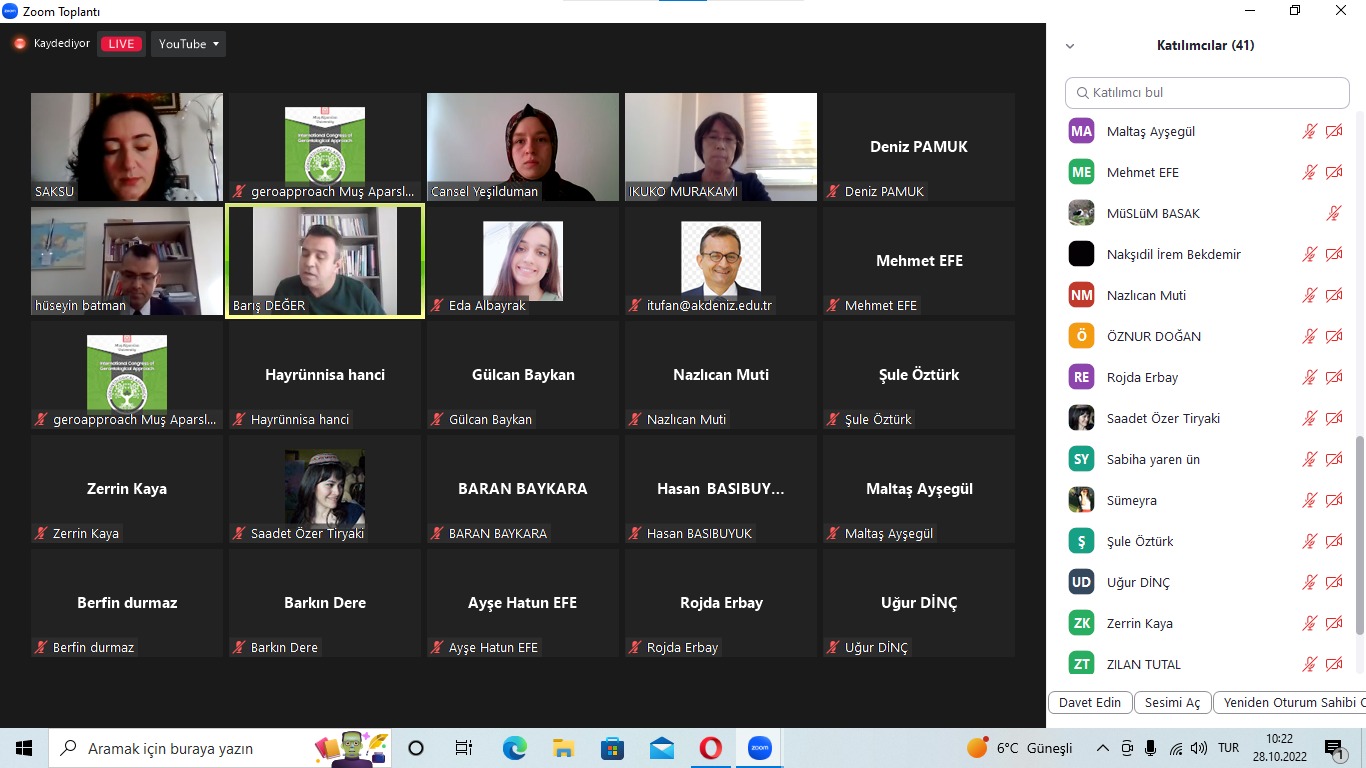This screenshot has width=1366, height=768.
Task: Toggle the microphone icon for ÖZNUR DOĞAN
Action: pyautogui.click(x=1309, y=336)
